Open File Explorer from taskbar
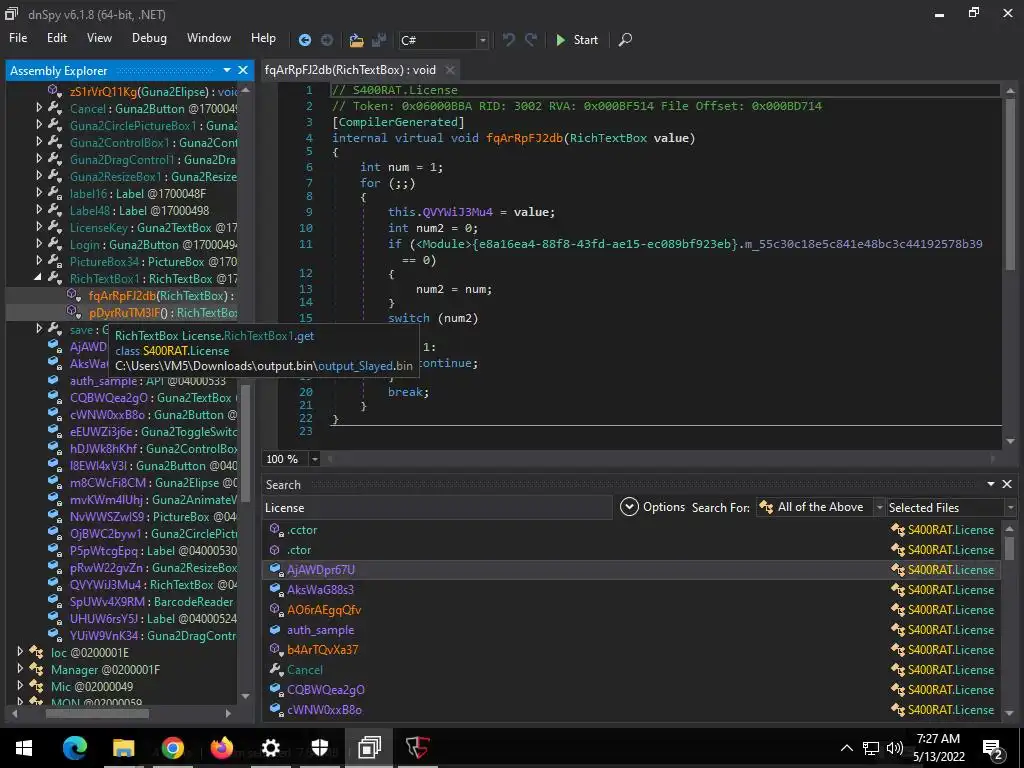The height and width of the screenshot is (768, 1024). click(x=123, y=748)
